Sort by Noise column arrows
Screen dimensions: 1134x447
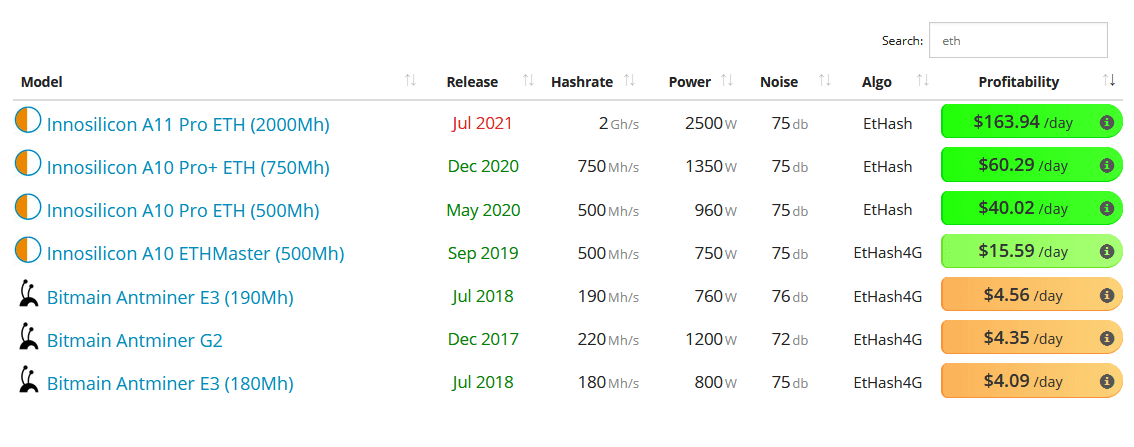point(824,80)
